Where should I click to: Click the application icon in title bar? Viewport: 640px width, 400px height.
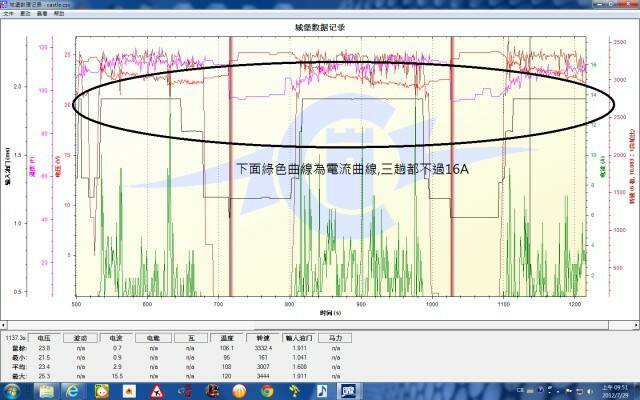[x=5, y=5]
